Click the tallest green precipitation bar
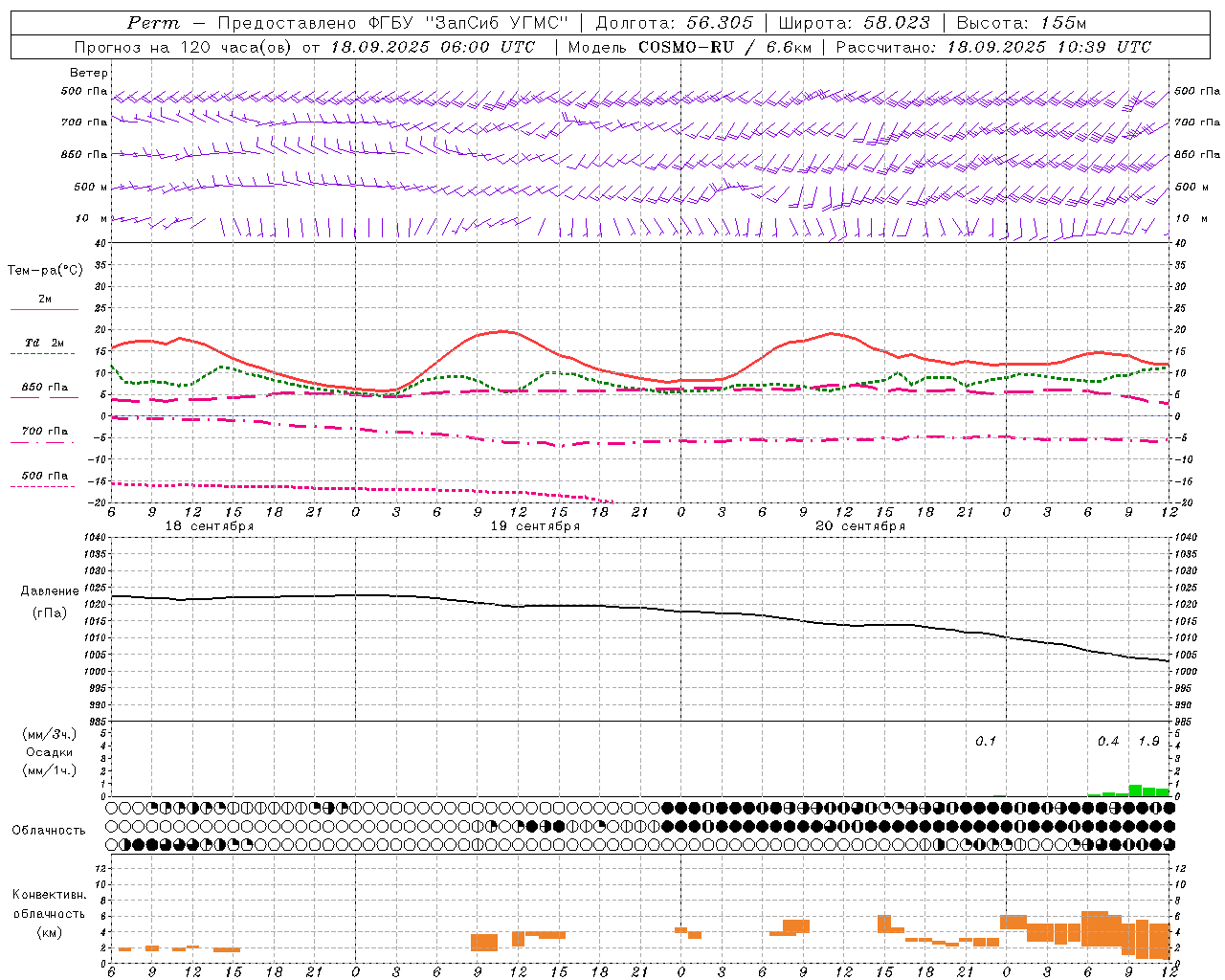This screenshot has width=1225, height=980. [x=1135, y=791]
